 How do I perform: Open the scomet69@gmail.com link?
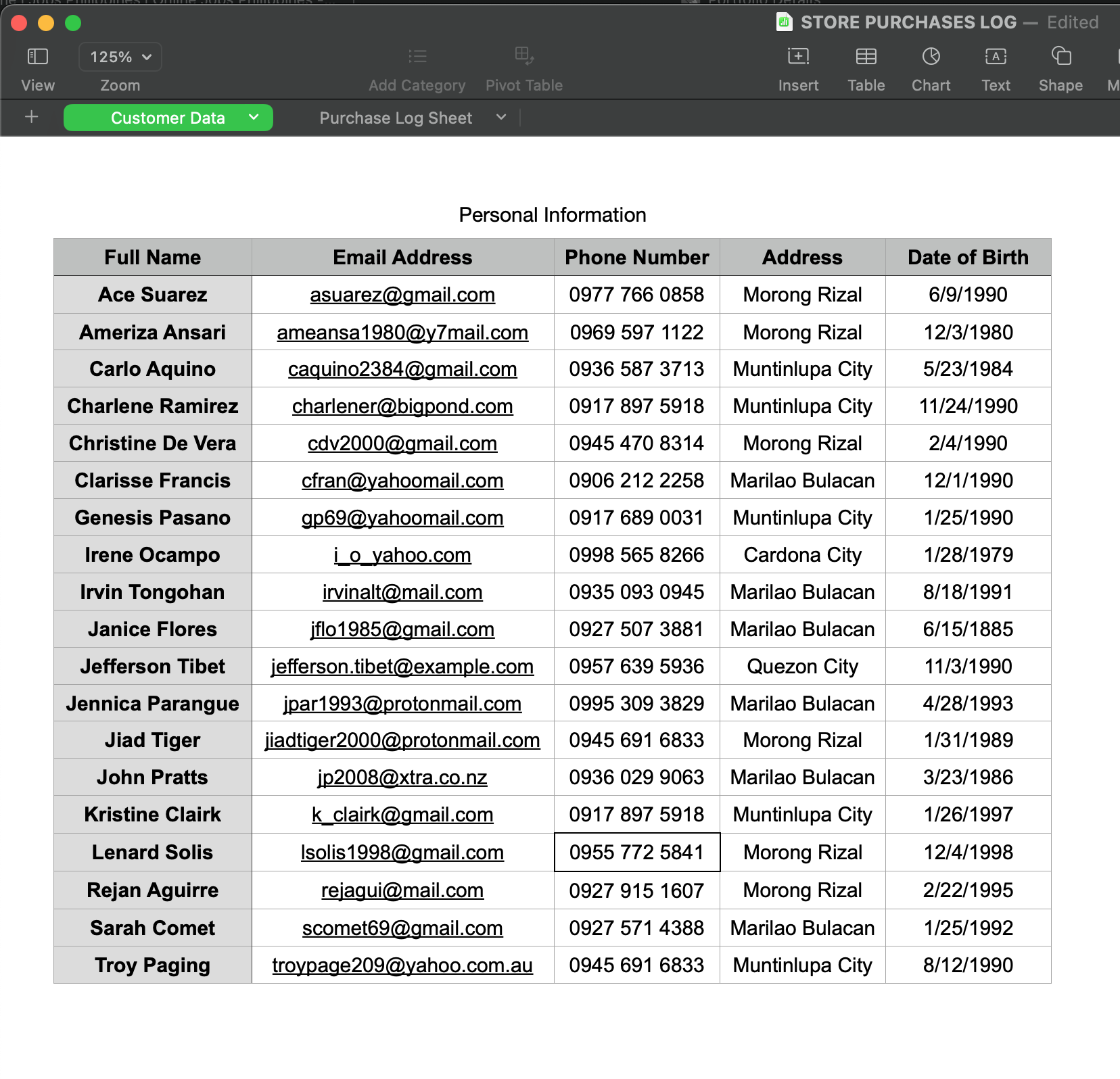(x=402, y=928)
